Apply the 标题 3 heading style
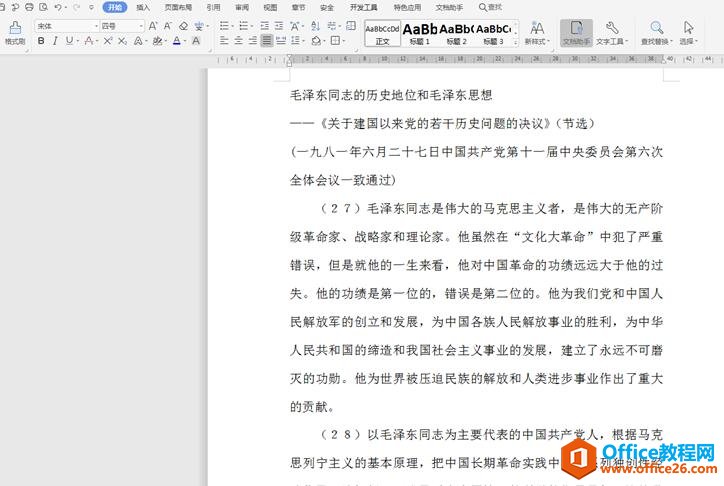 (x=493, y=33)
